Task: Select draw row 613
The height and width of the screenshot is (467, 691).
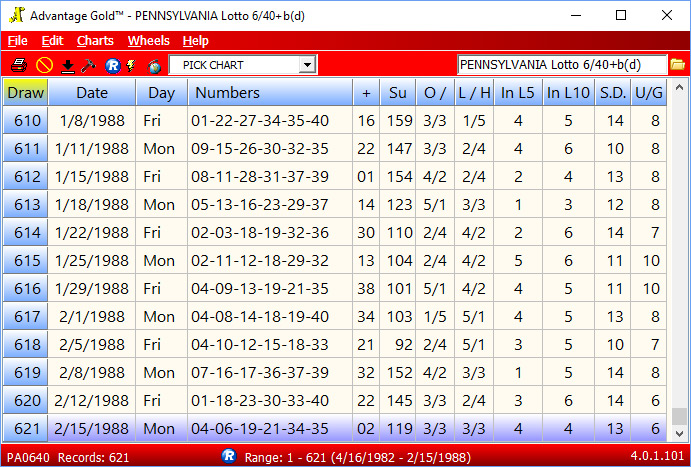Action: click(x=334, y=204)
